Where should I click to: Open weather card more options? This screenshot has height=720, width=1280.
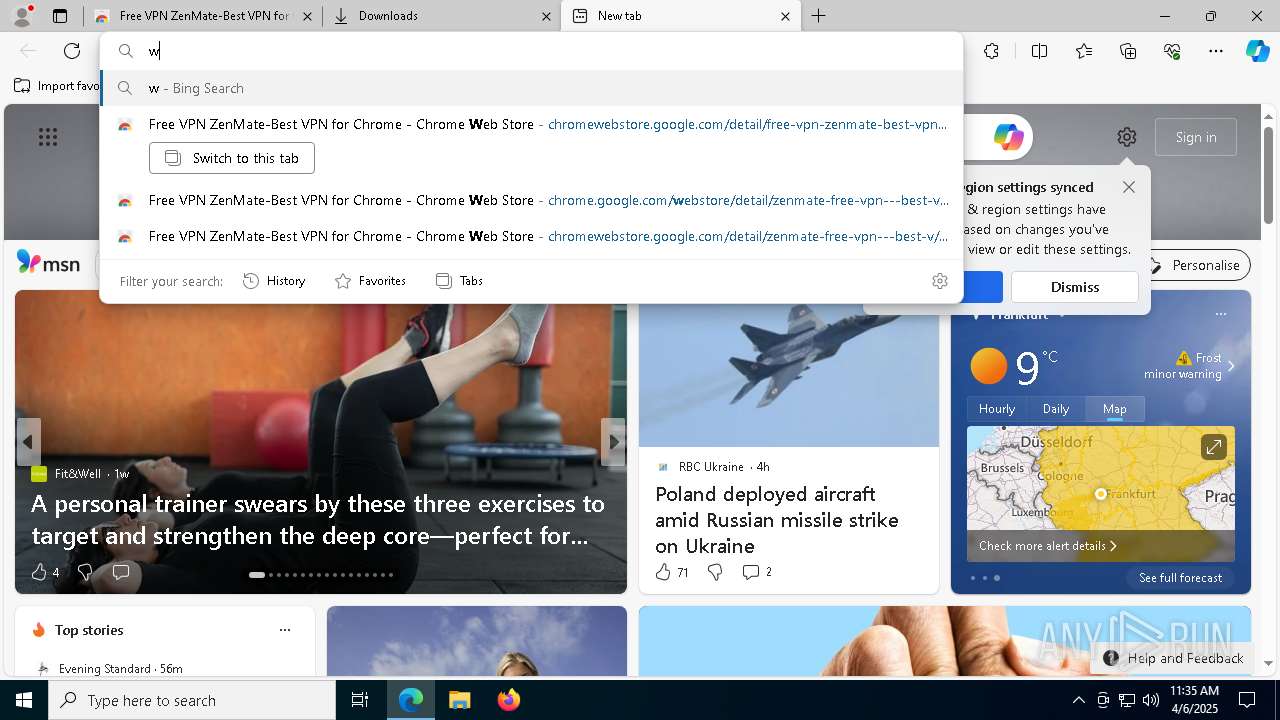tap(1220, 314)
